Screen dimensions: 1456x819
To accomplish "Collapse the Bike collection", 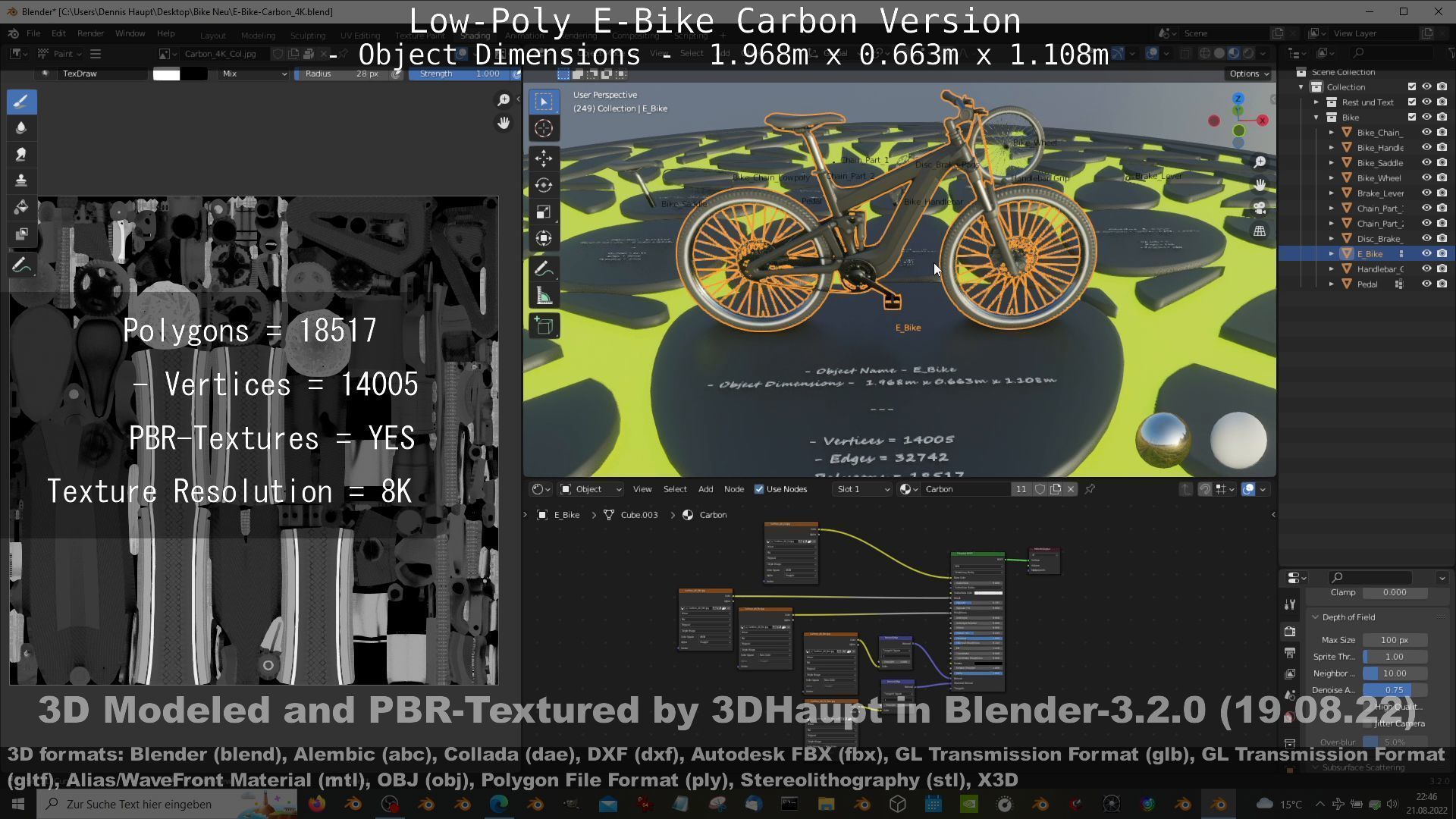I will click(1316, 118).
